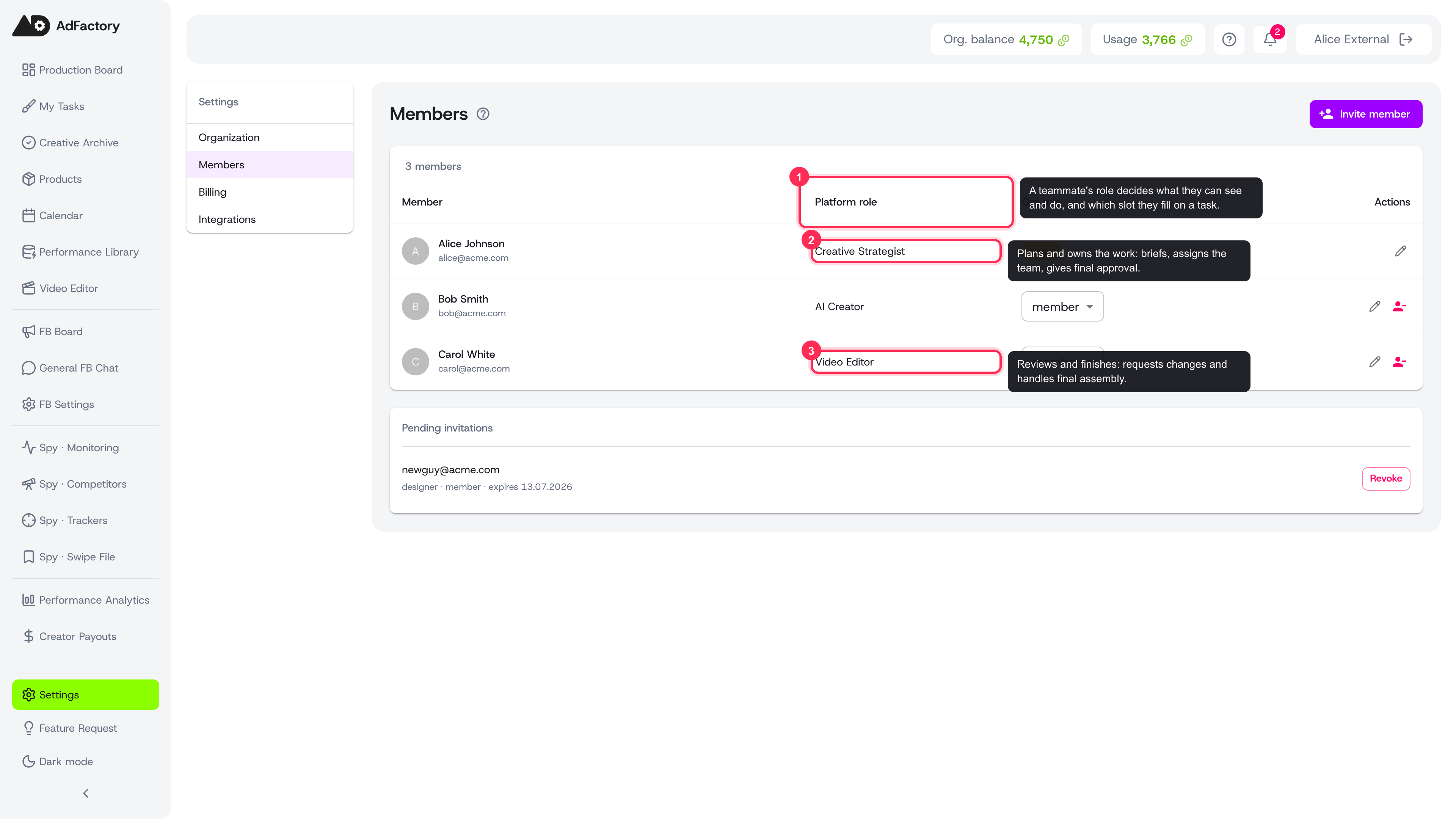Open Spy · Competitors
1456x819 pixels.
(x=85, y=484)
